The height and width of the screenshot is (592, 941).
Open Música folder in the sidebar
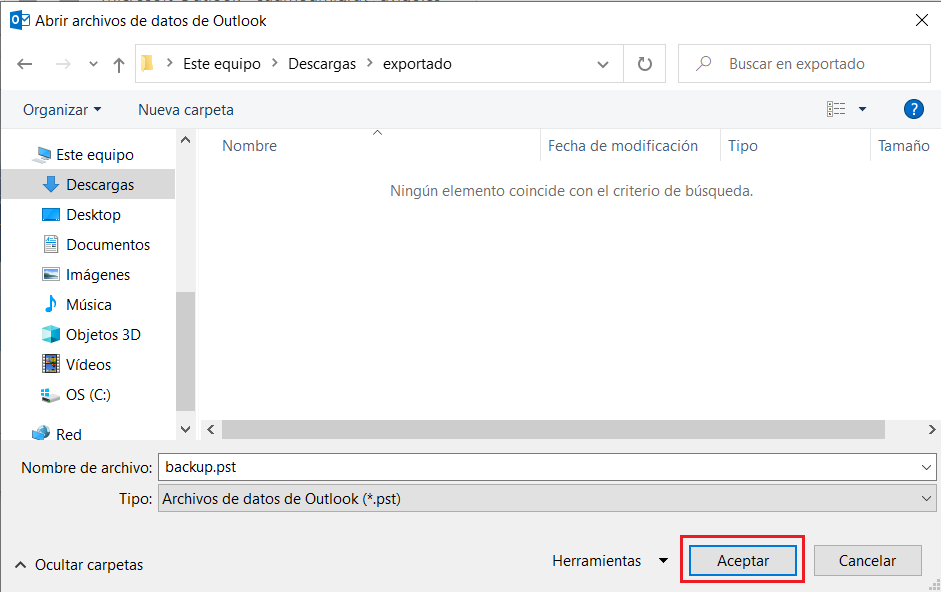[x=88, y=305]
